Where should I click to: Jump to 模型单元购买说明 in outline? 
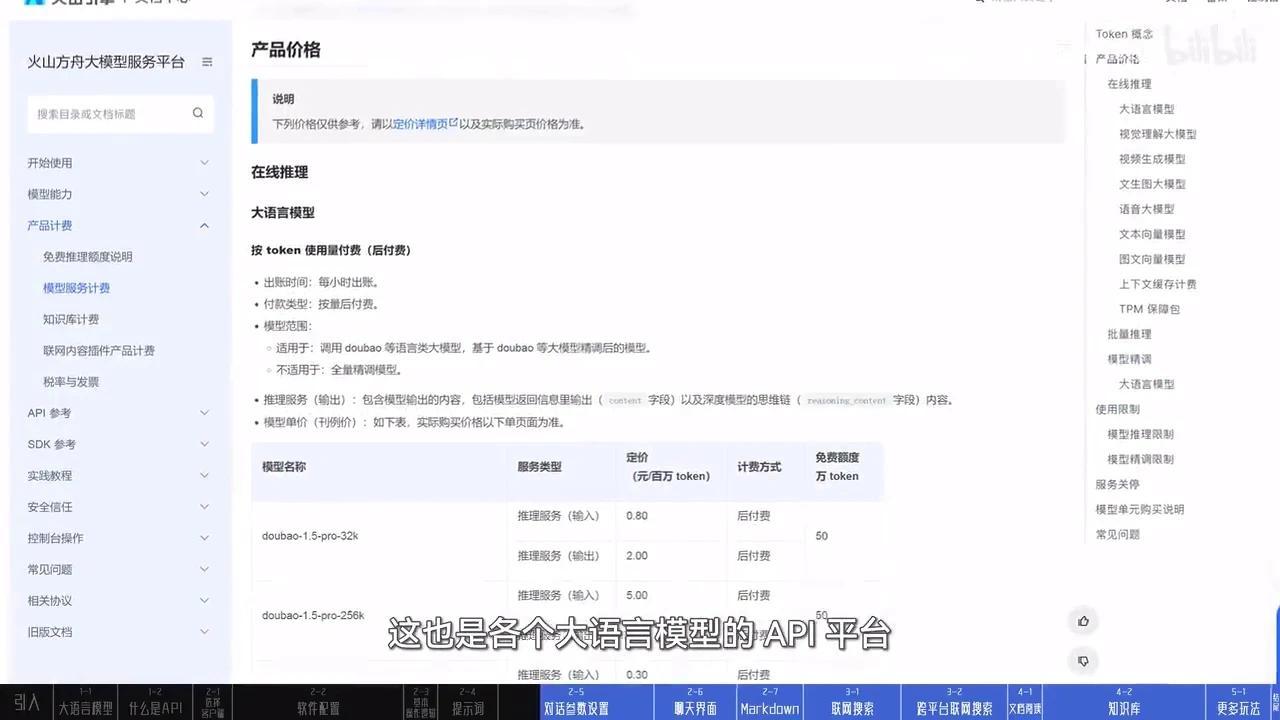point(1140,509)
